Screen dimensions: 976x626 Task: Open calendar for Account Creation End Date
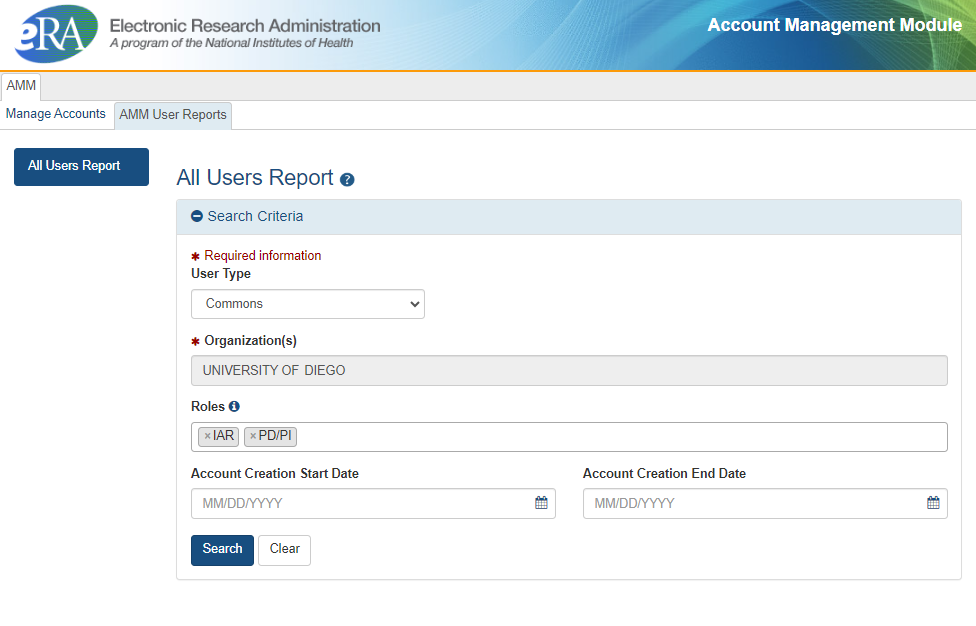[x=933, y=503]
